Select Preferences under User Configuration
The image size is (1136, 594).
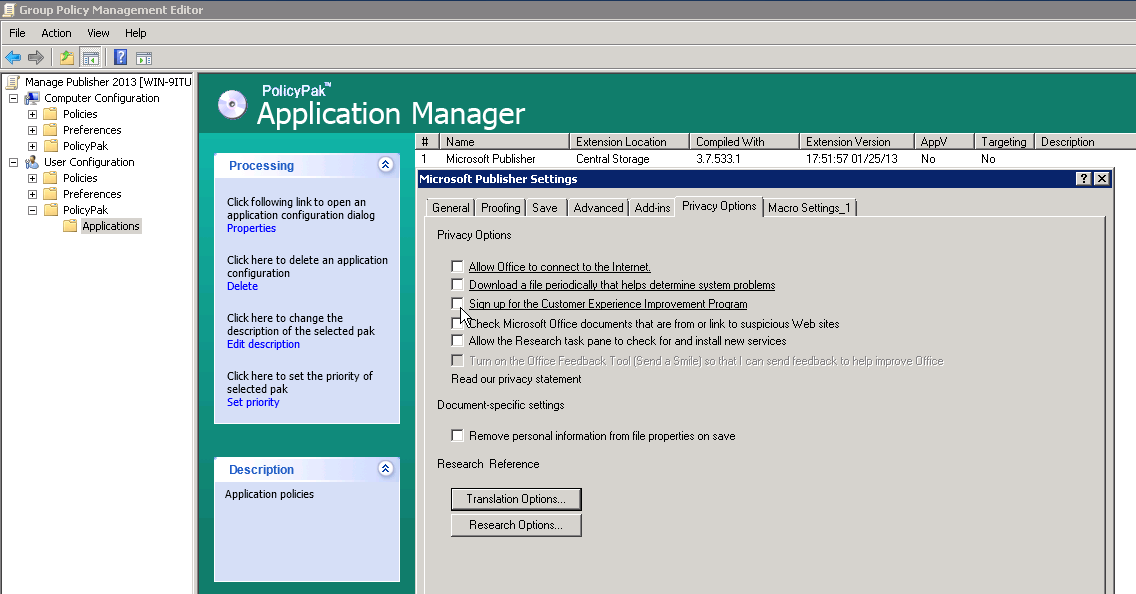(92, 194)
